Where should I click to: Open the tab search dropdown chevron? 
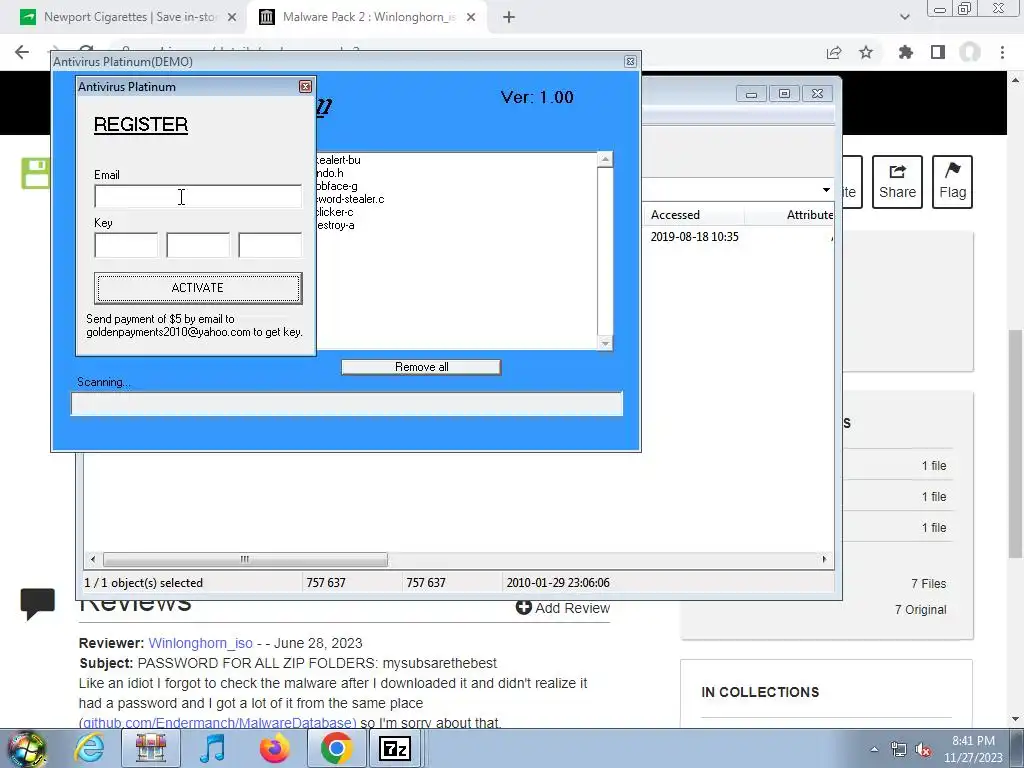click(x=904, y=18)
